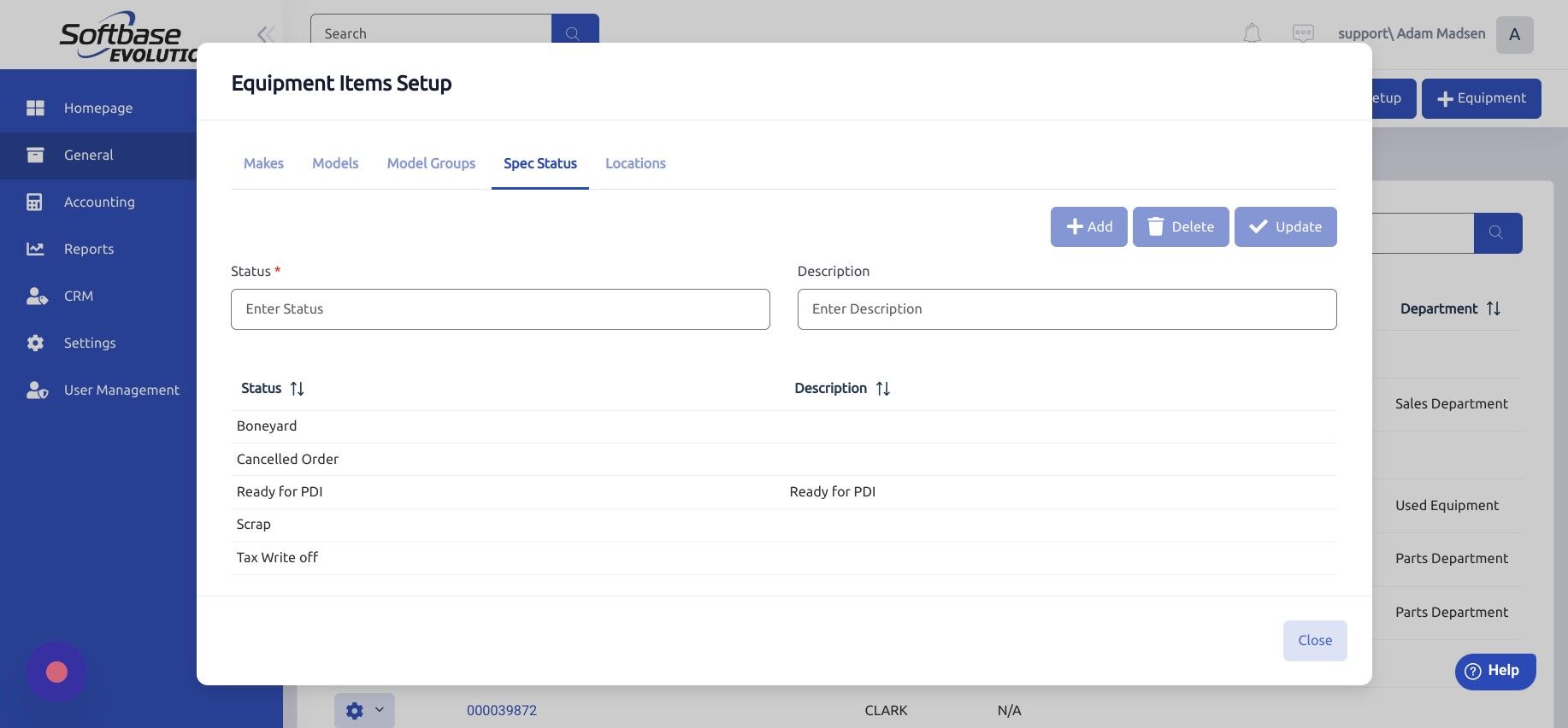Screen dimensions: 1568x728
Task: Open the Locations tab
Action: tap(635, 163)
